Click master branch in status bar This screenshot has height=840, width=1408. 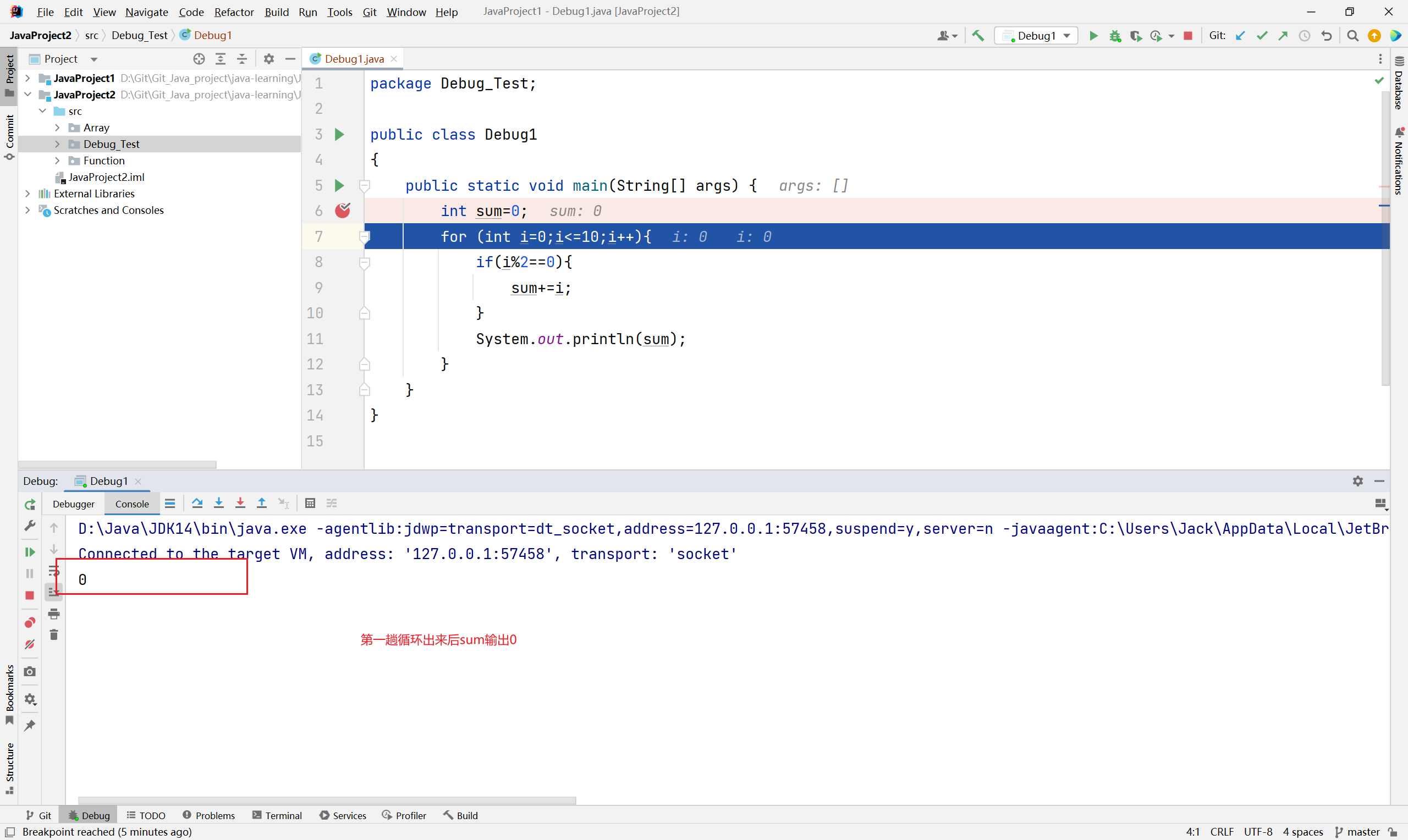[x=1357, y=832]
